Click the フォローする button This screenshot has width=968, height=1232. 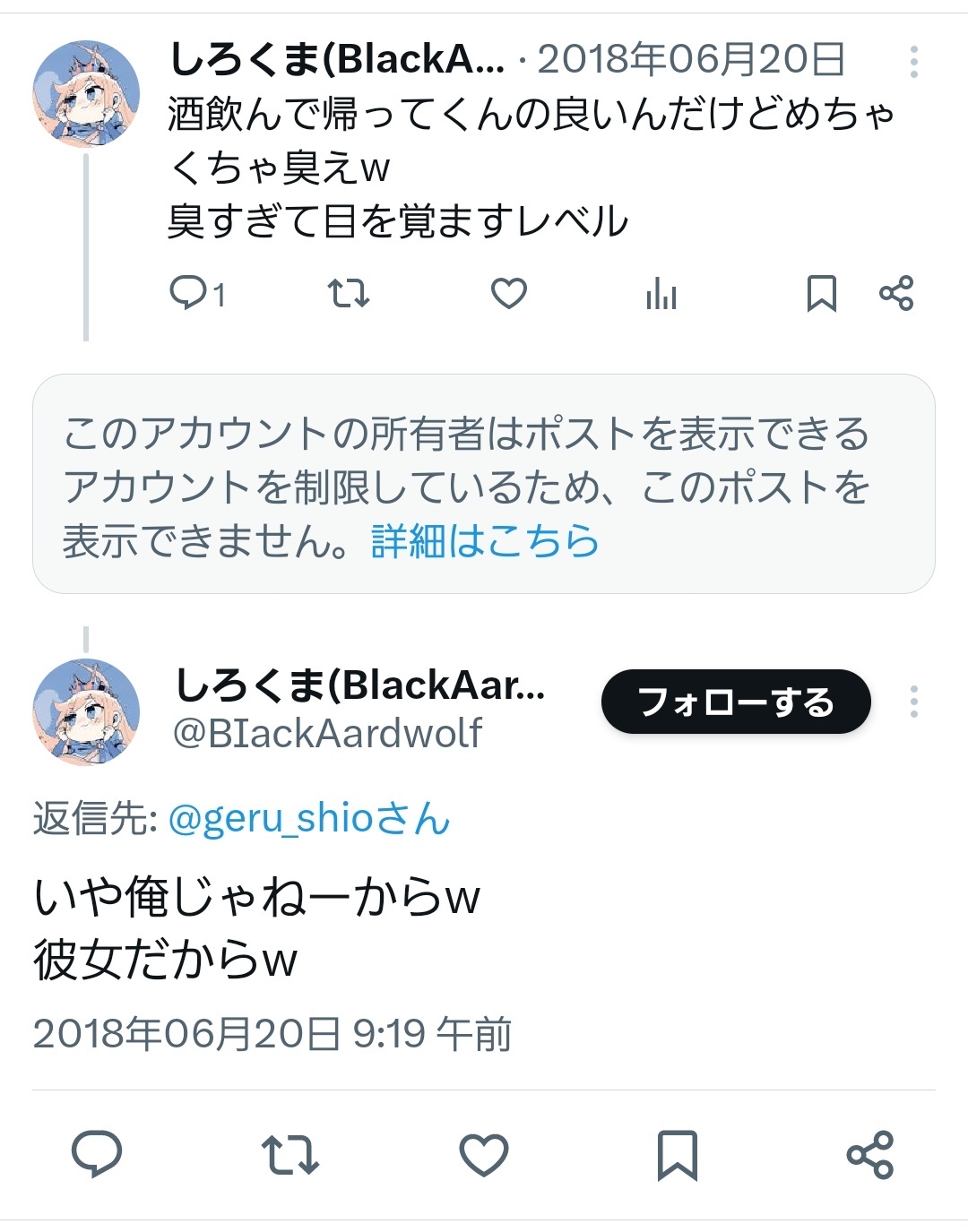pos(736,702)
